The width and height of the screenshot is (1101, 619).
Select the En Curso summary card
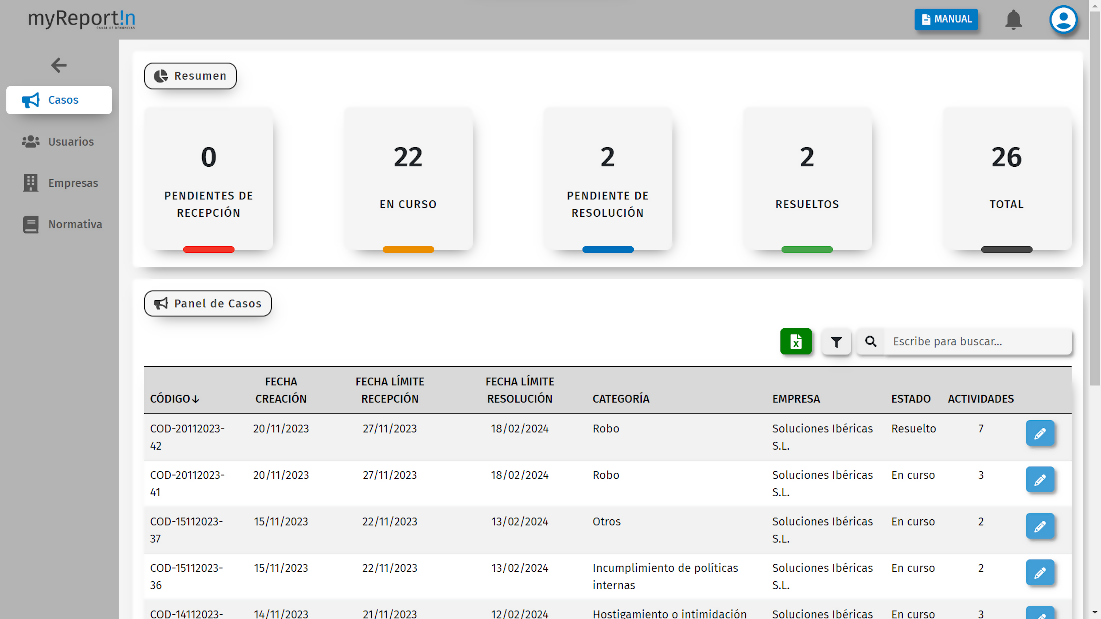408,180
